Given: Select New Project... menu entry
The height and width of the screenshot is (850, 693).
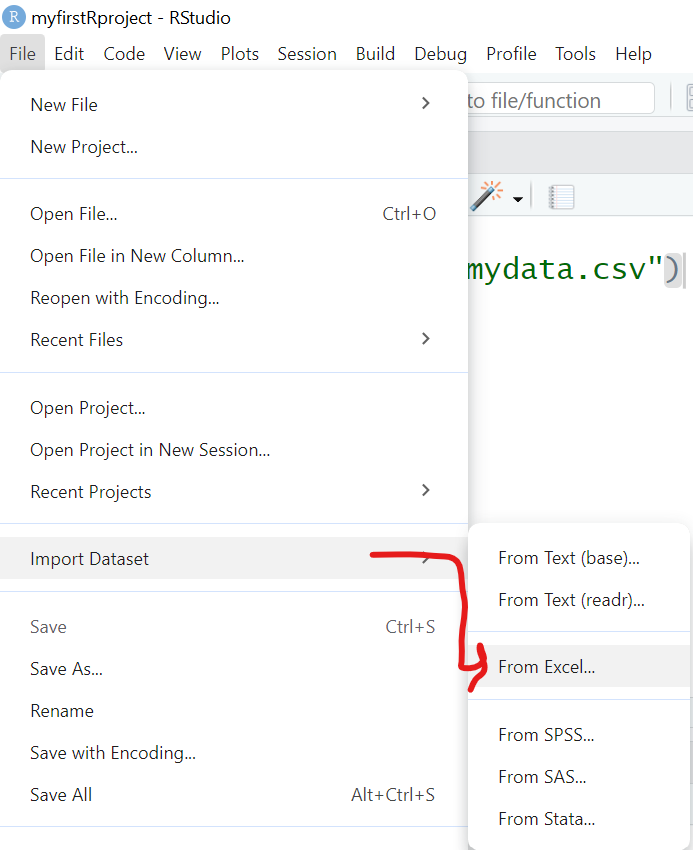Looking at the screenshot, I should click(234, 146).
